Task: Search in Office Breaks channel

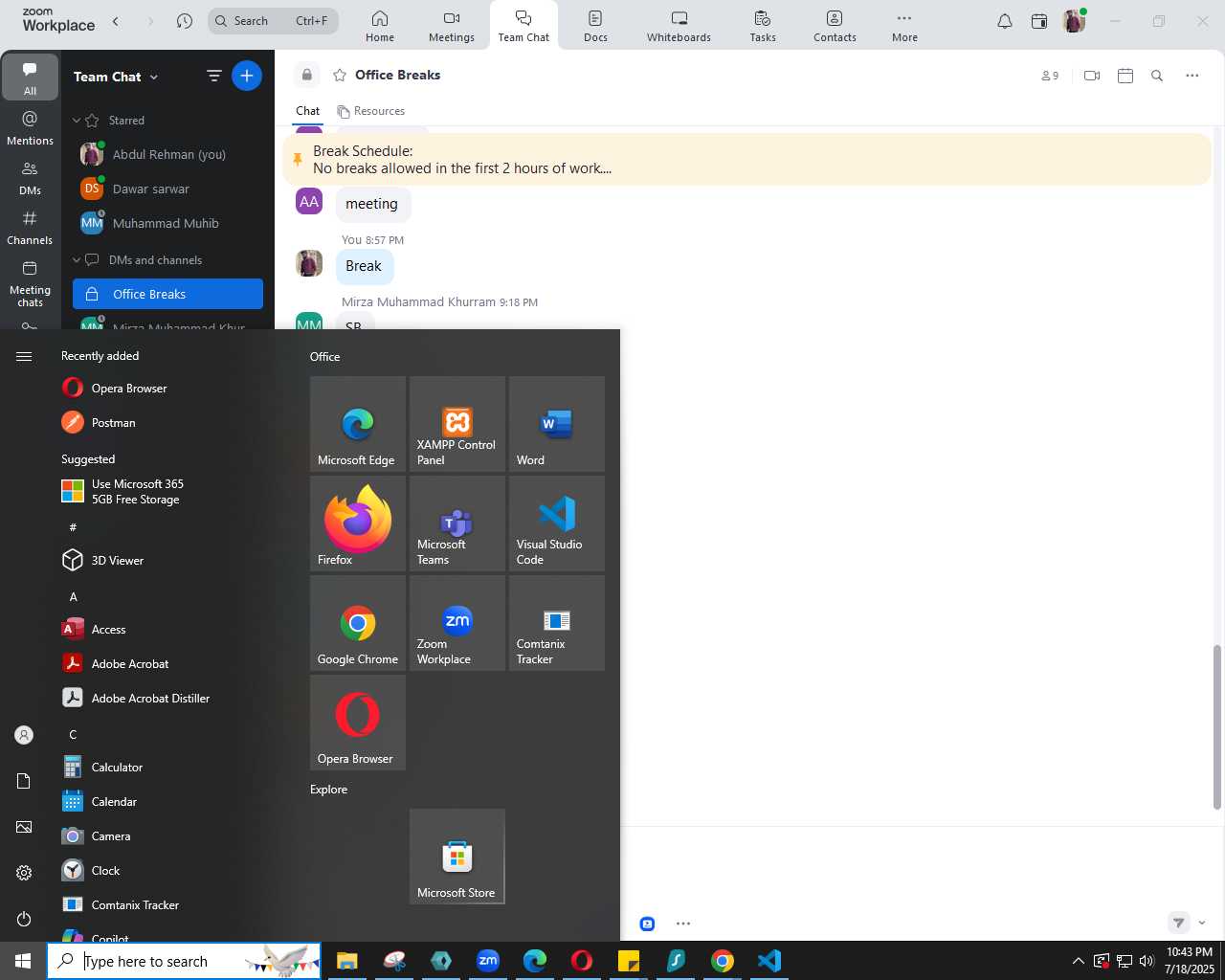Action: coord(1157,76)
